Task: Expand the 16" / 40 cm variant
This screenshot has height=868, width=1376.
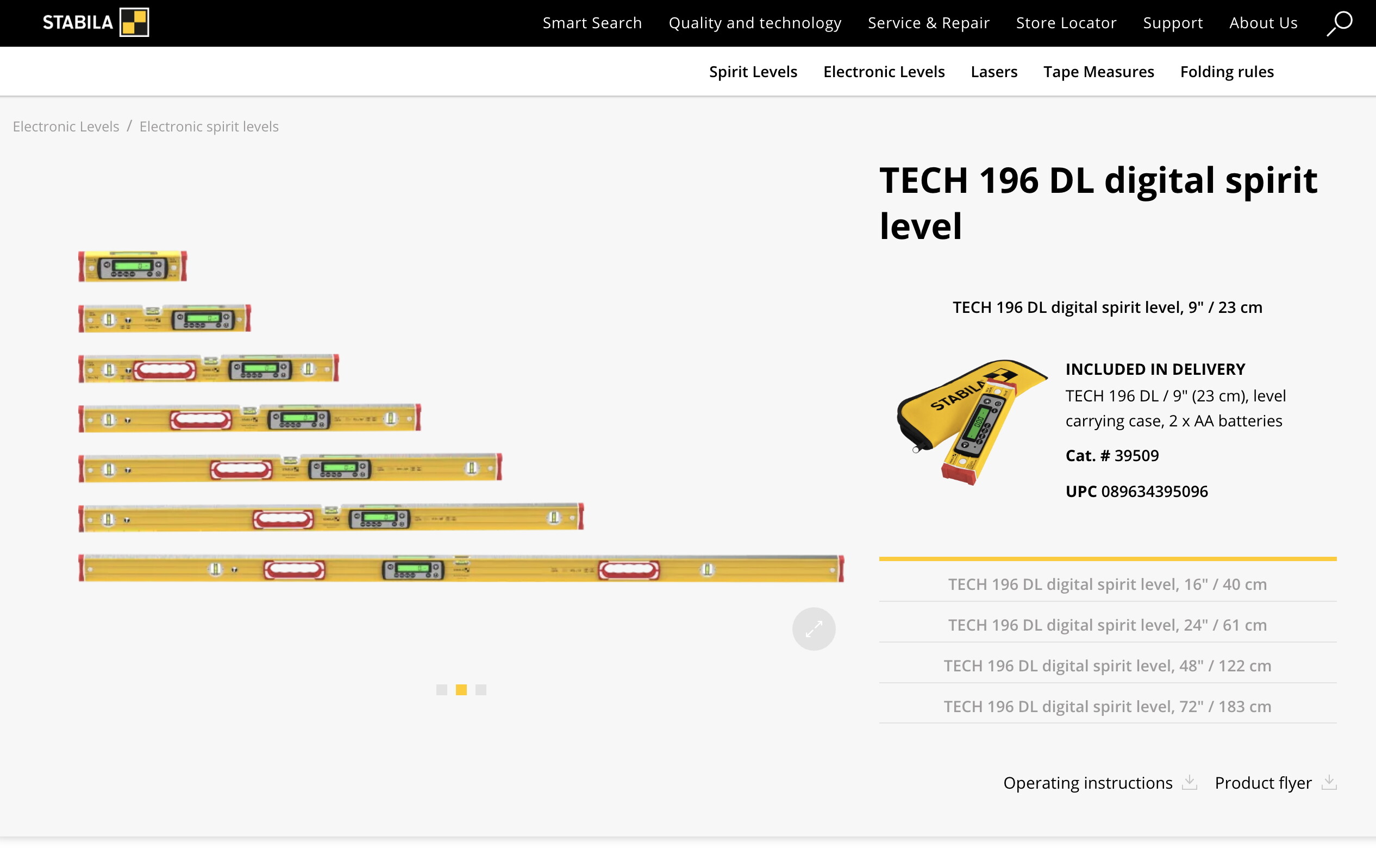Action: (1107, 584)
